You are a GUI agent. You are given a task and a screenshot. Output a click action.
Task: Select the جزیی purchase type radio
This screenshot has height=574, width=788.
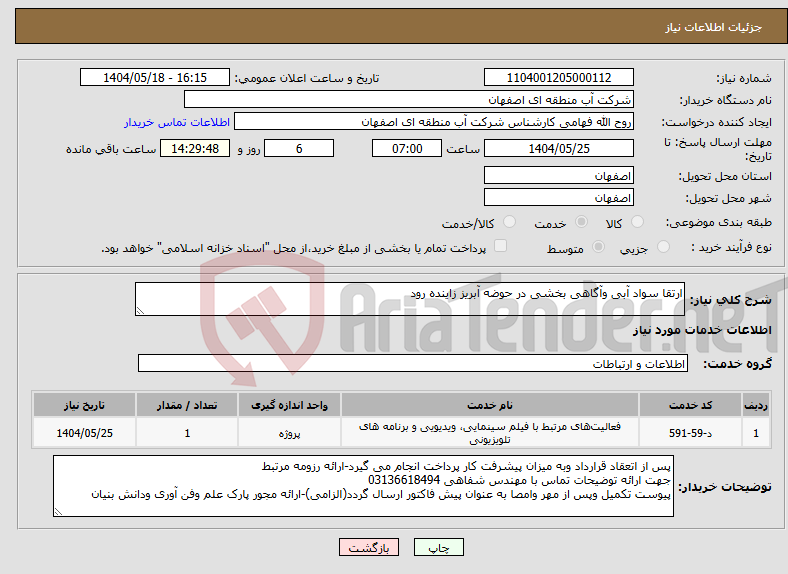(x=663, y=246)
